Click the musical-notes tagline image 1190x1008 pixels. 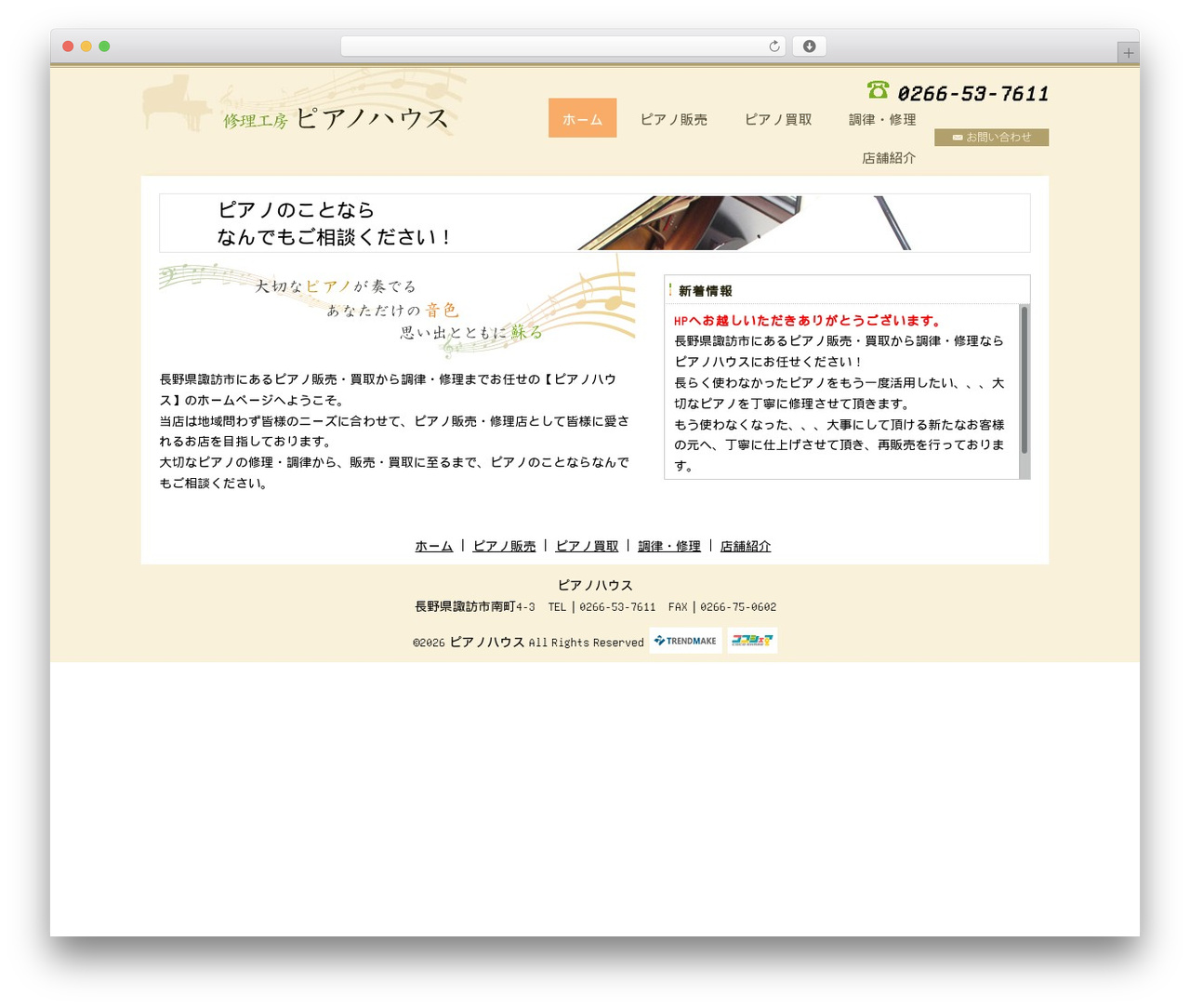click(x=397, y=307)
